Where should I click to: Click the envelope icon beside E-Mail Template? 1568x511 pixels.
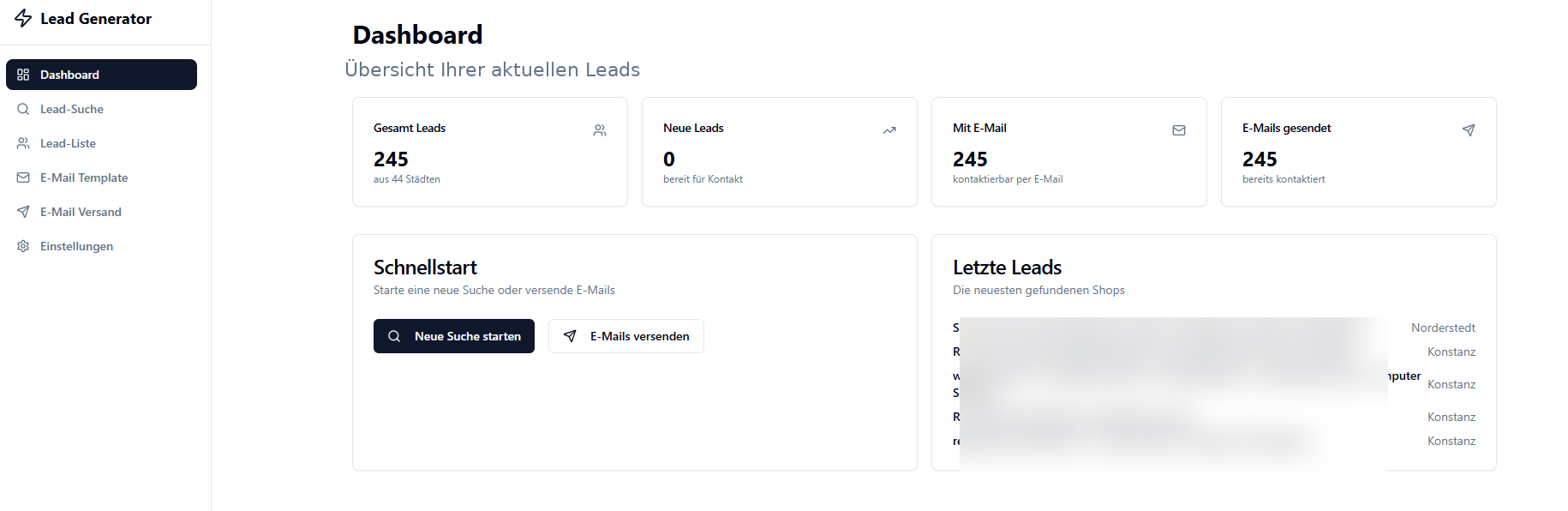coord(23,177)
